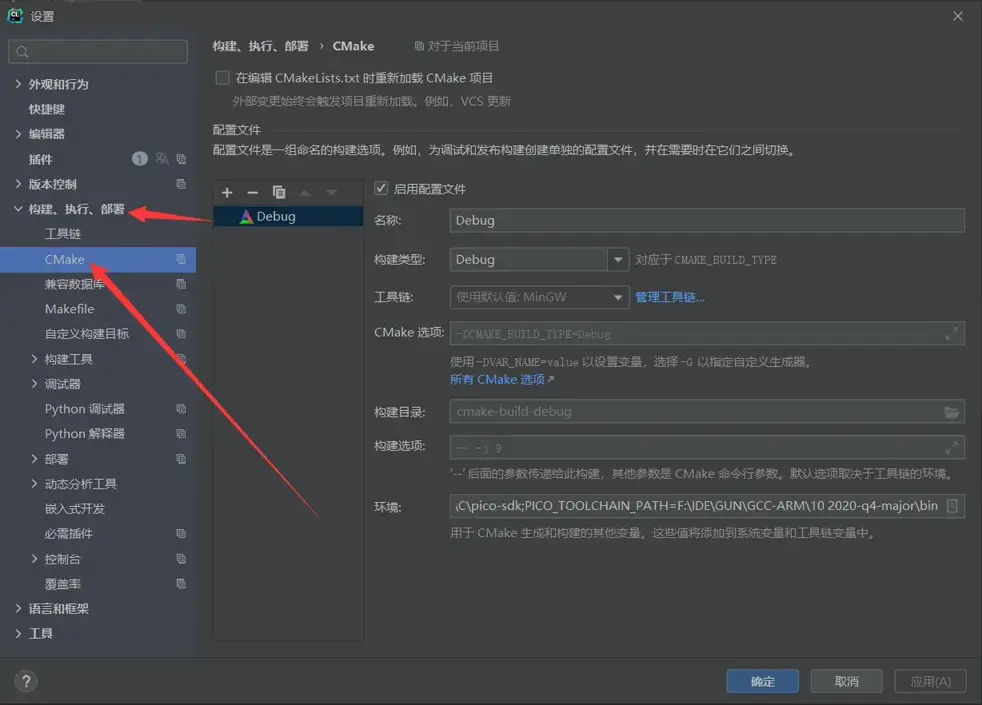Click the help question mark icon
This screenshot has width=982, height=705.
coord(25,682)
